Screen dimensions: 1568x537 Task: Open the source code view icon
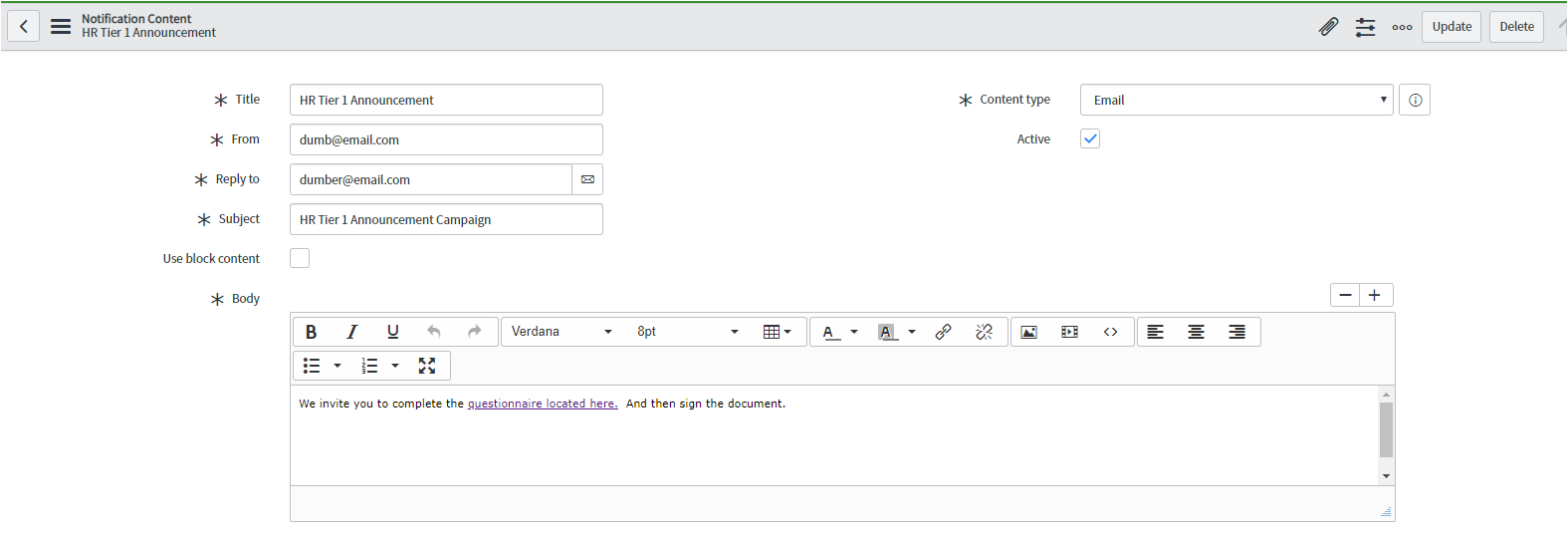(1111, 332)
